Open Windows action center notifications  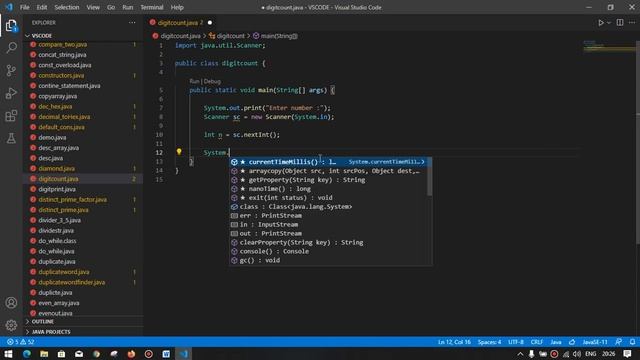(627, 354)
